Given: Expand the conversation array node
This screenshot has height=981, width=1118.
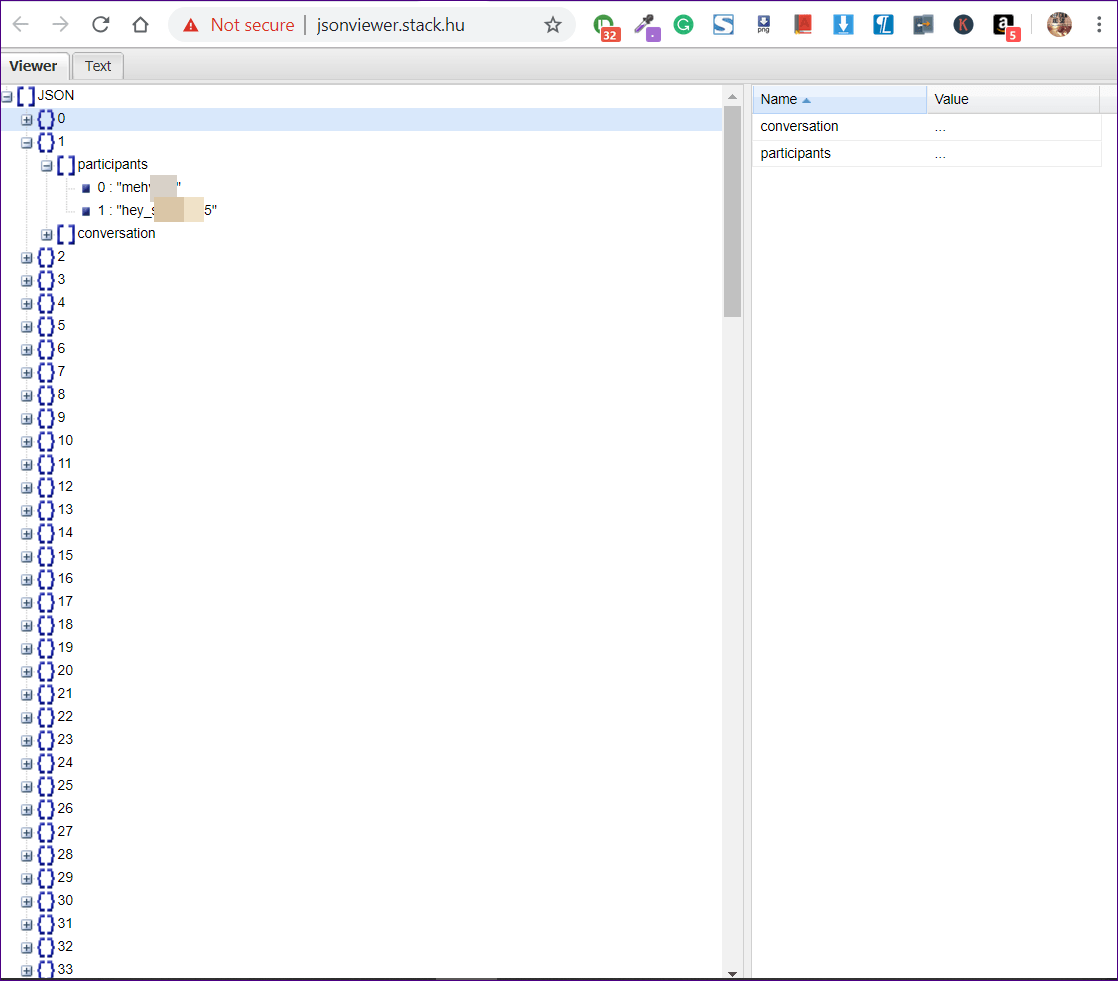Looking at the screenshot, I should (x=46, y=234).
